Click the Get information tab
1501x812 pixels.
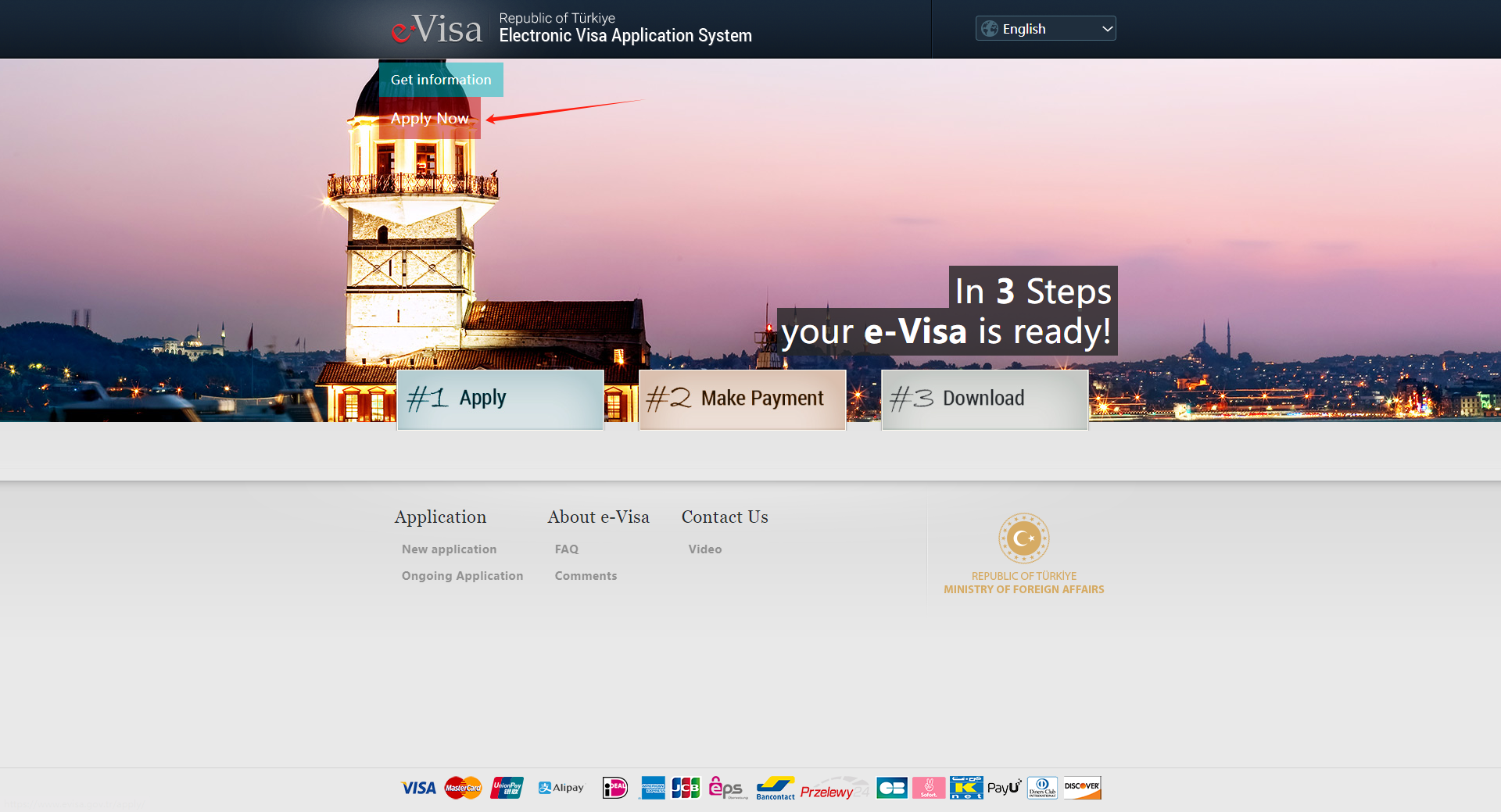(441, 80)
